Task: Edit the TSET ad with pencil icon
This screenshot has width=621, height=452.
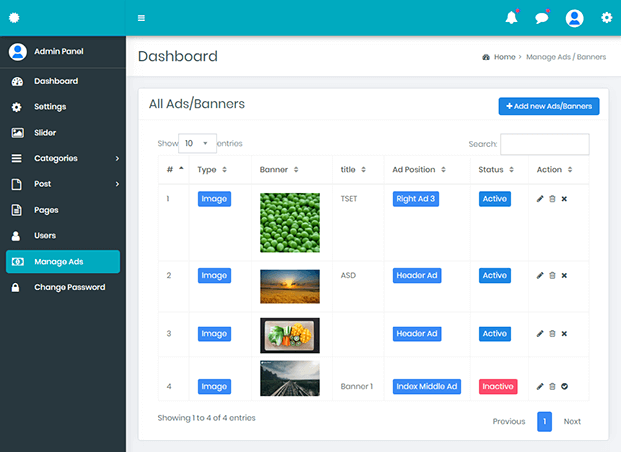Action: point(540,199)
